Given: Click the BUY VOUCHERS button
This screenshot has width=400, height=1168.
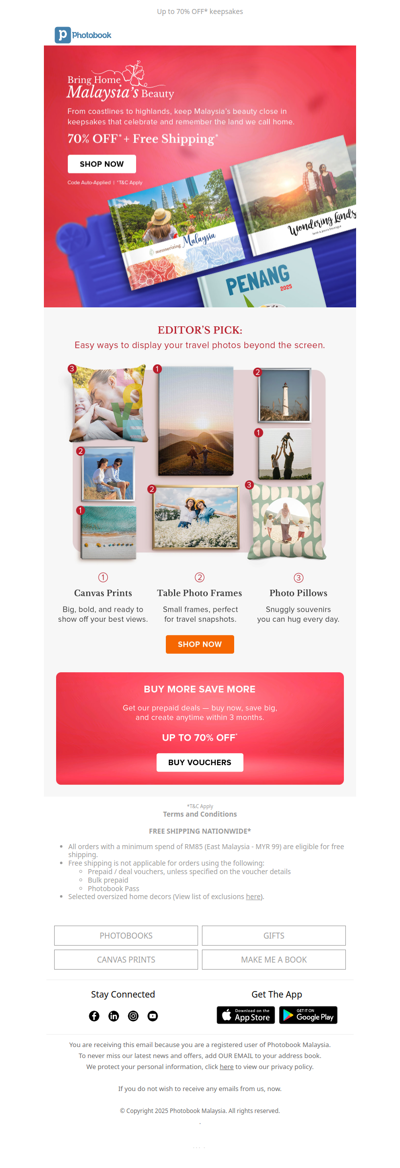Looking at the screenshot, I should 200,762.
